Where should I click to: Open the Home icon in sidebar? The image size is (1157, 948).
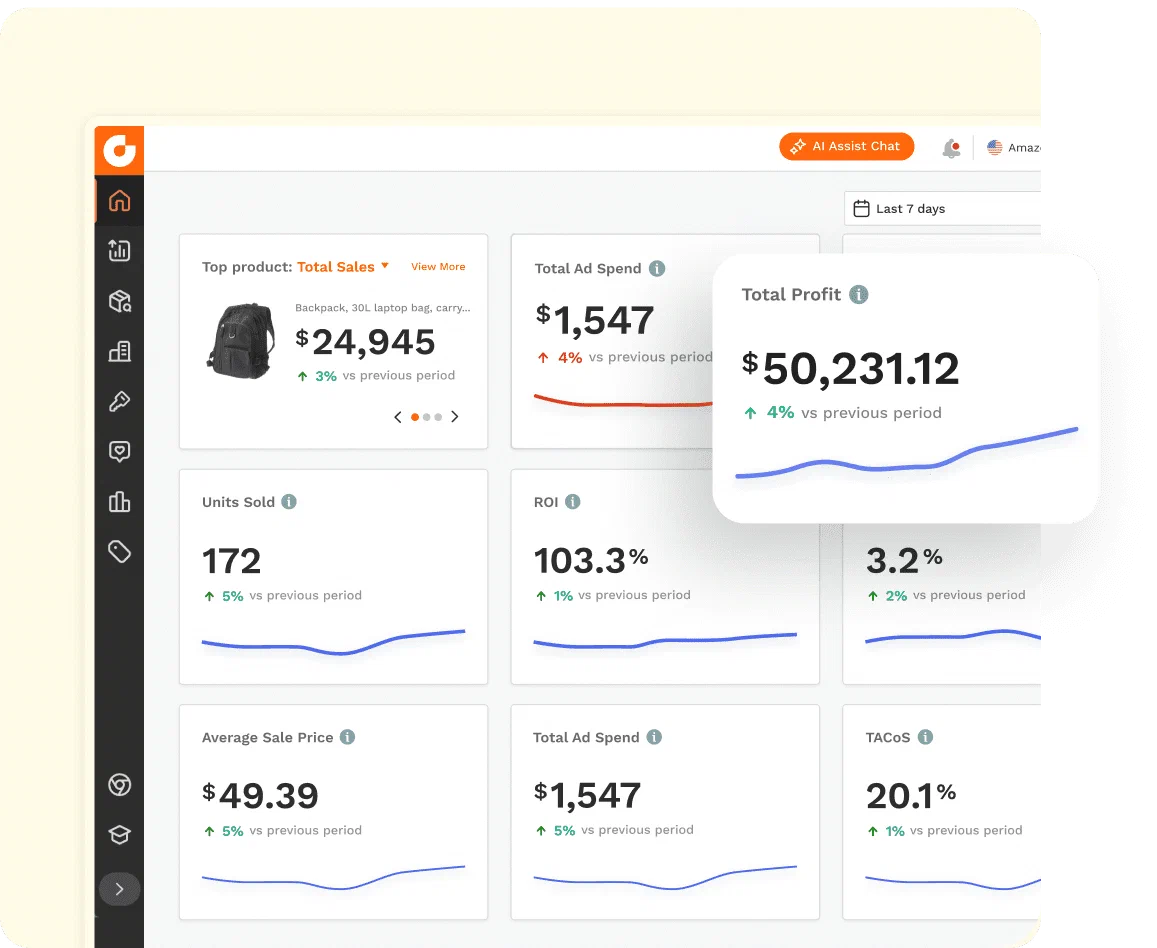coord(120,201)
